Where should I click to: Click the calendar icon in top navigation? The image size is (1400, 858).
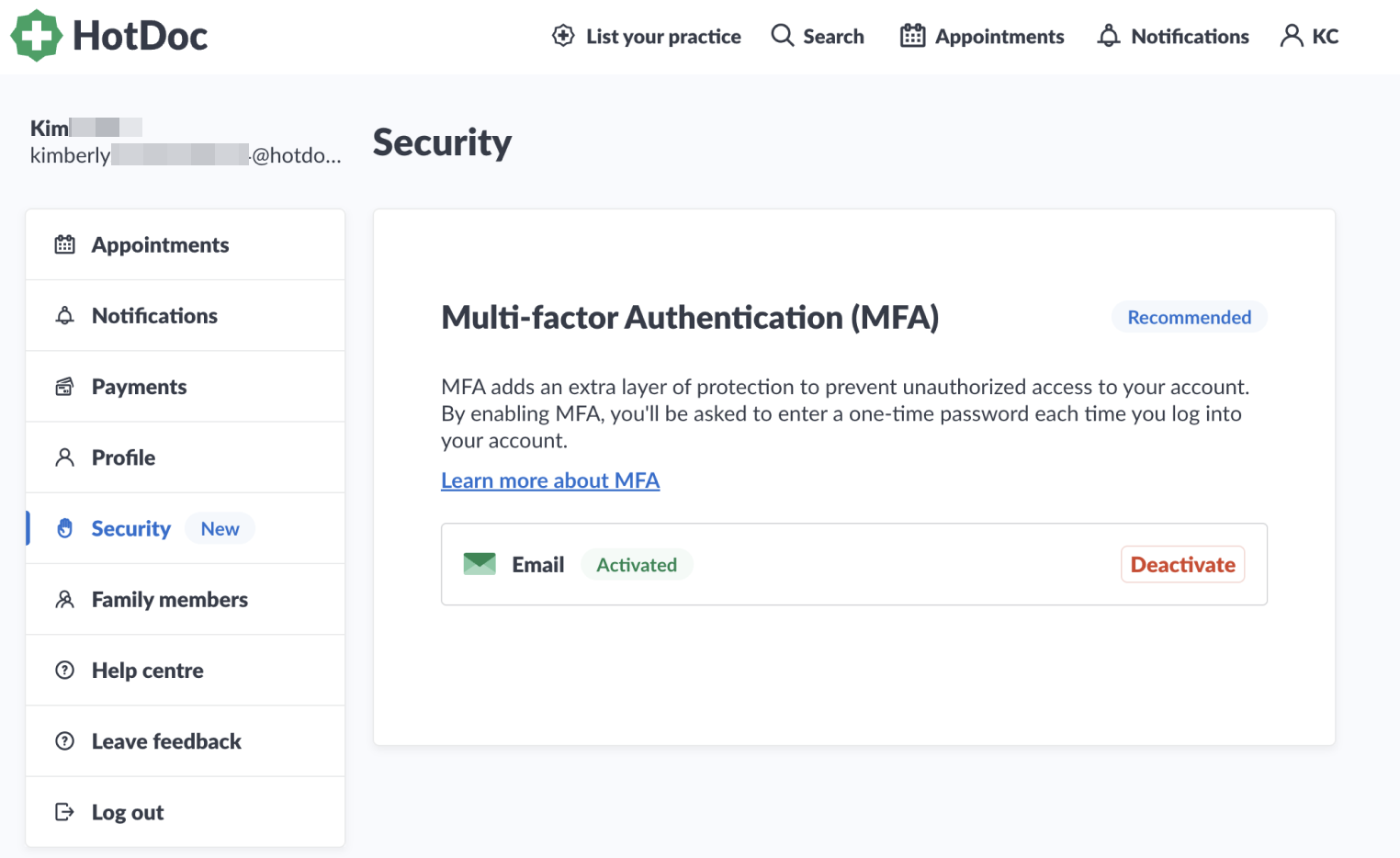(912, 36)
